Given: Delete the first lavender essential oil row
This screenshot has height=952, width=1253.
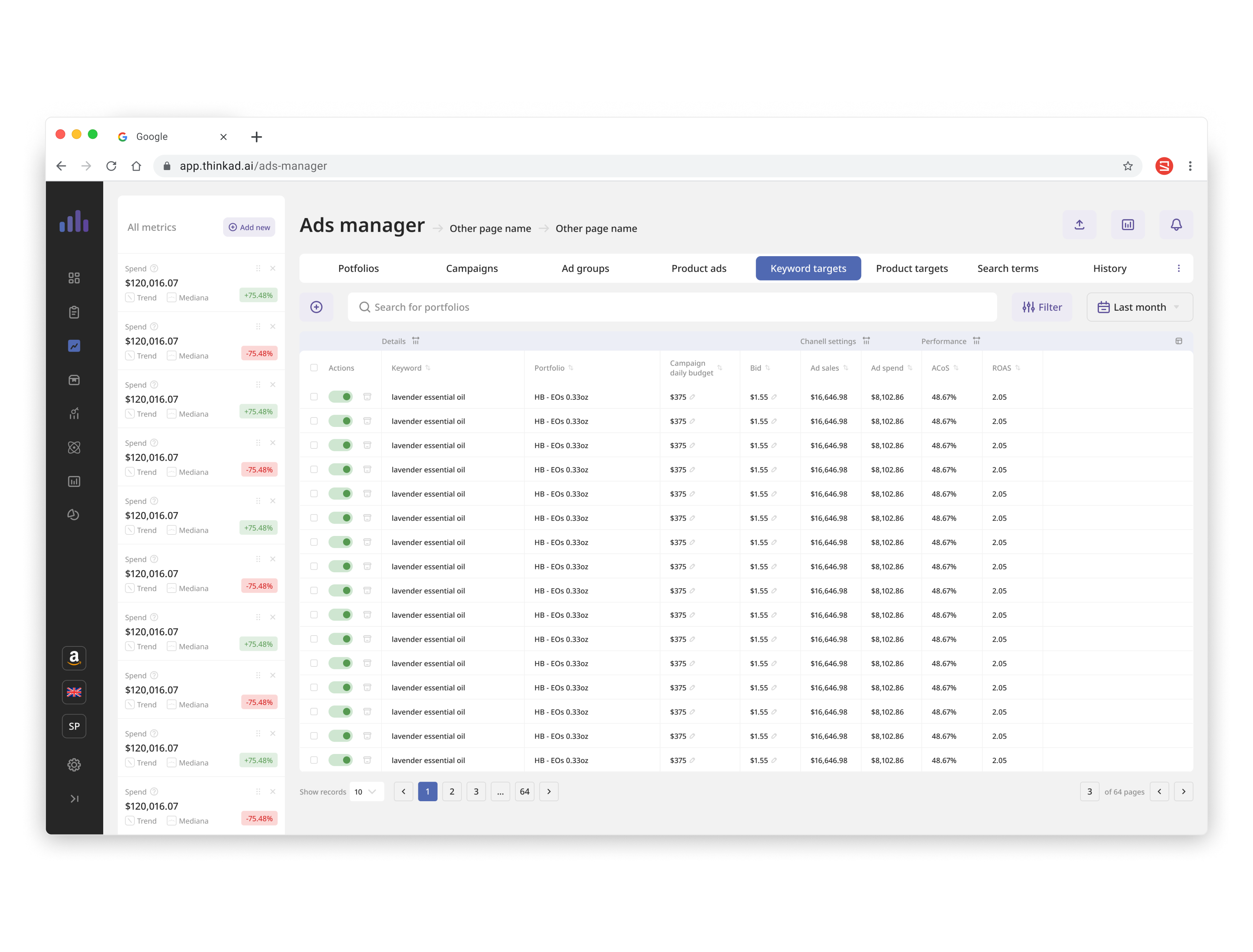Looking at the screenshot, I should 367,397.
